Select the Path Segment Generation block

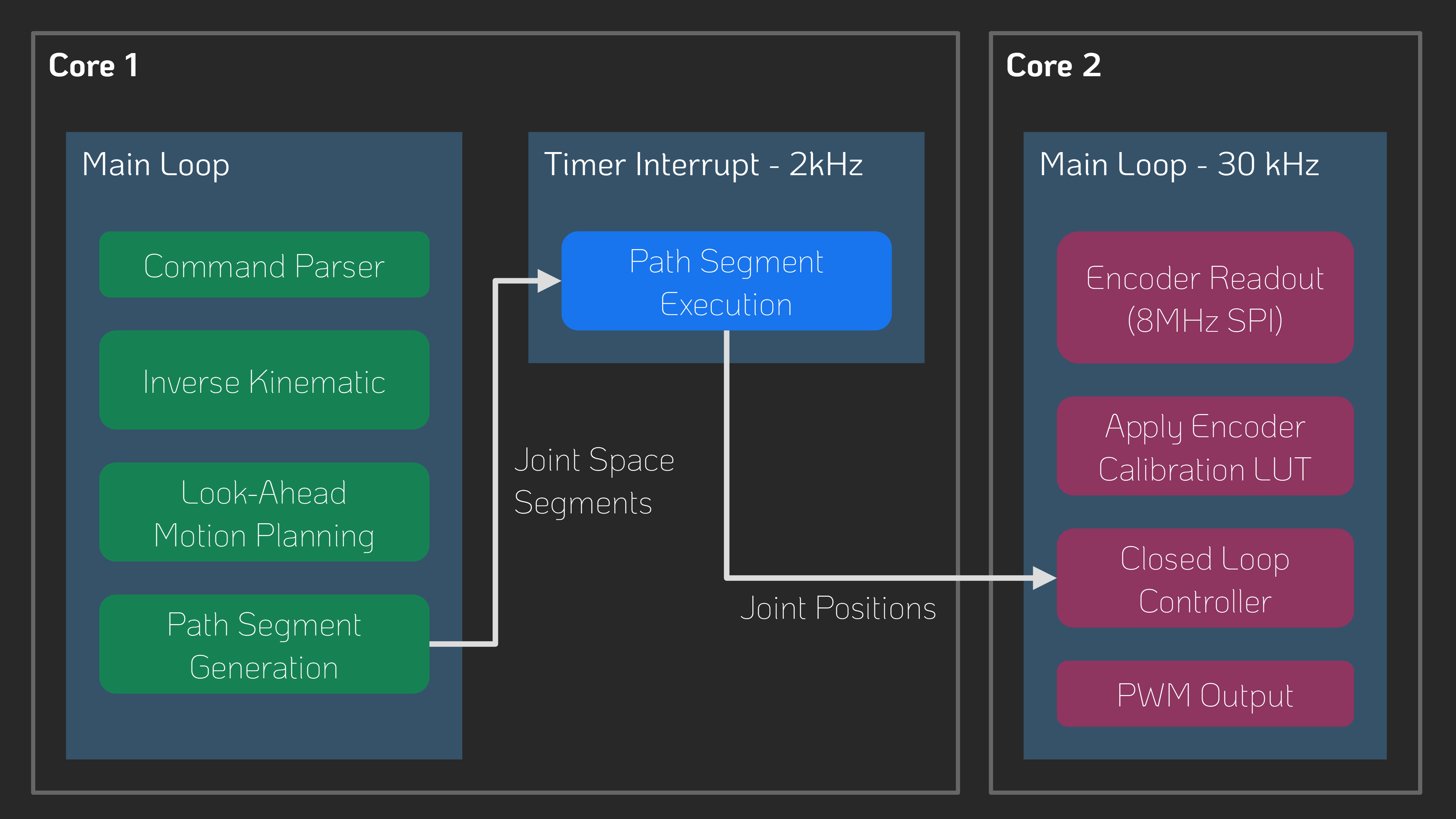[264, 644]
